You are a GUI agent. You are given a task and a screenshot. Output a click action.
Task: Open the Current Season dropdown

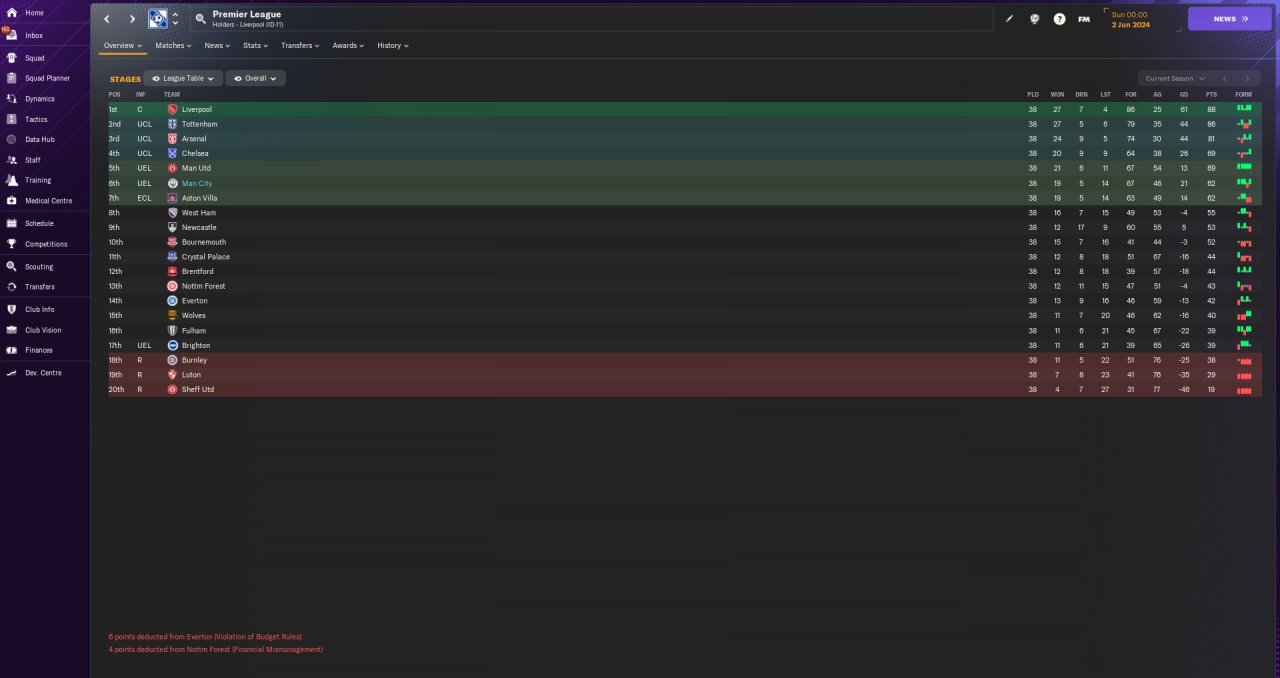tap(1174, 78)
